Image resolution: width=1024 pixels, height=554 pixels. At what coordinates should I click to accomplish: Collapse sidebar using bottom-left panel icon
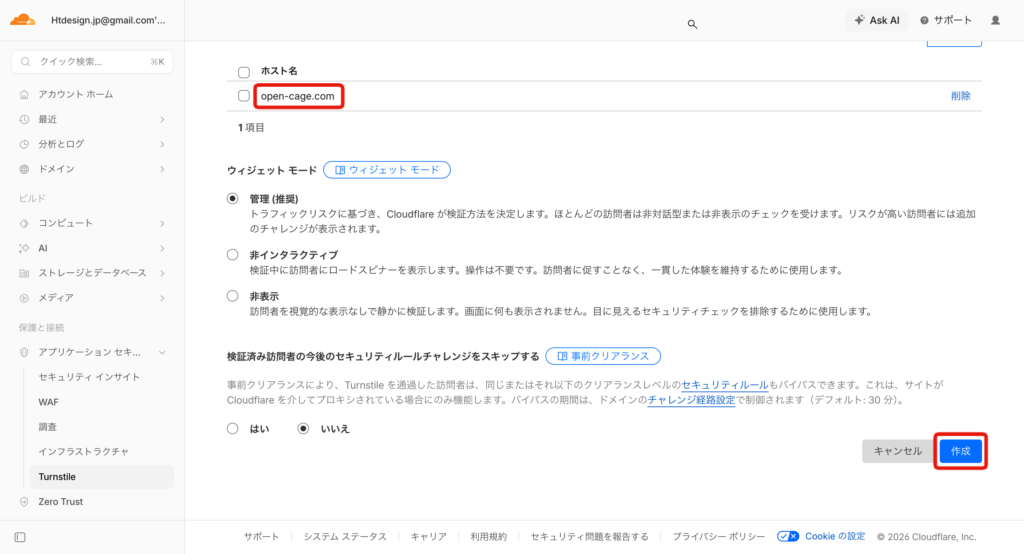(x=20, y=537)
